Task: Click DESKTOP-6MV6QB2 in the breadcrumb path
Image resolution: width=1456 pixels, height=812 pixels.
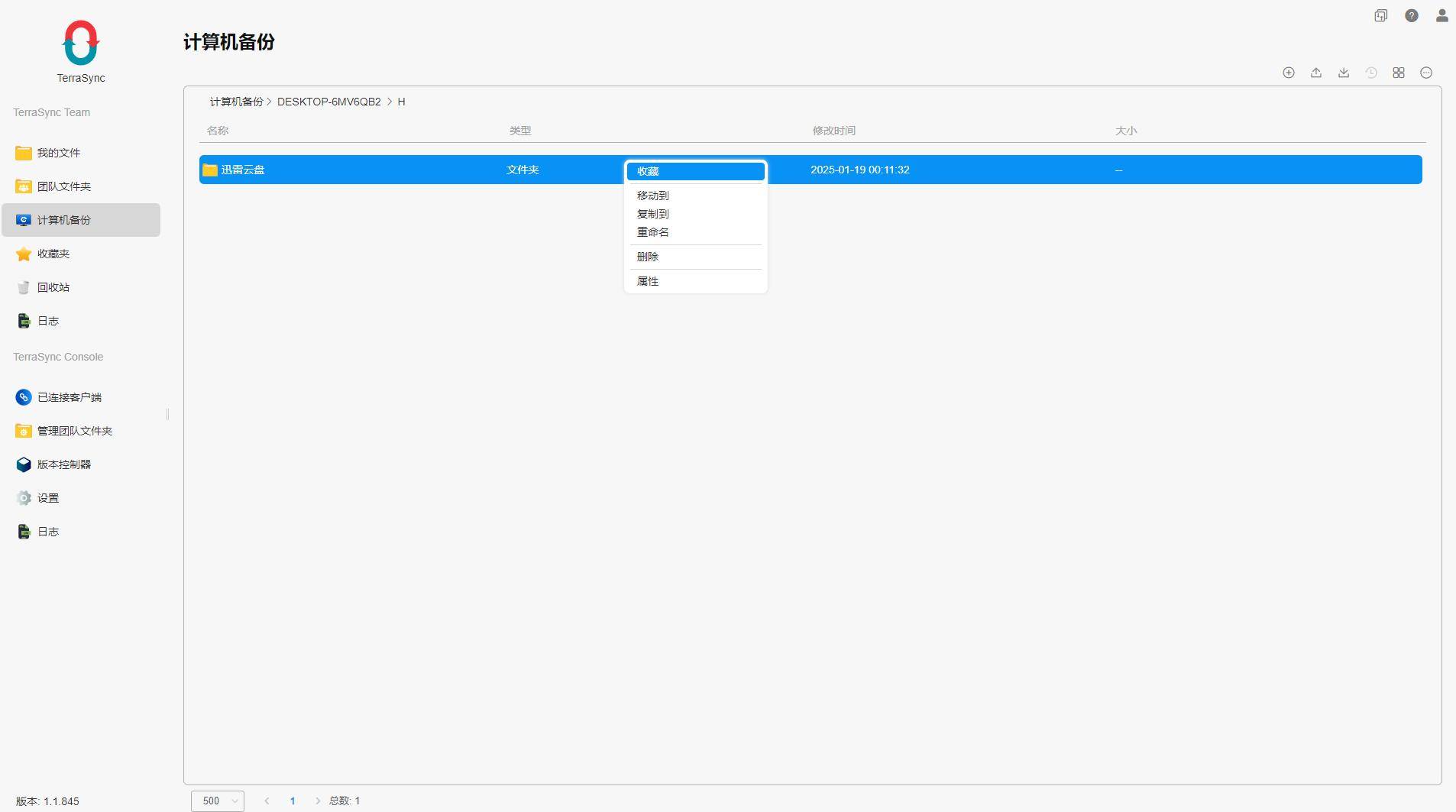Action: (328, 102)
